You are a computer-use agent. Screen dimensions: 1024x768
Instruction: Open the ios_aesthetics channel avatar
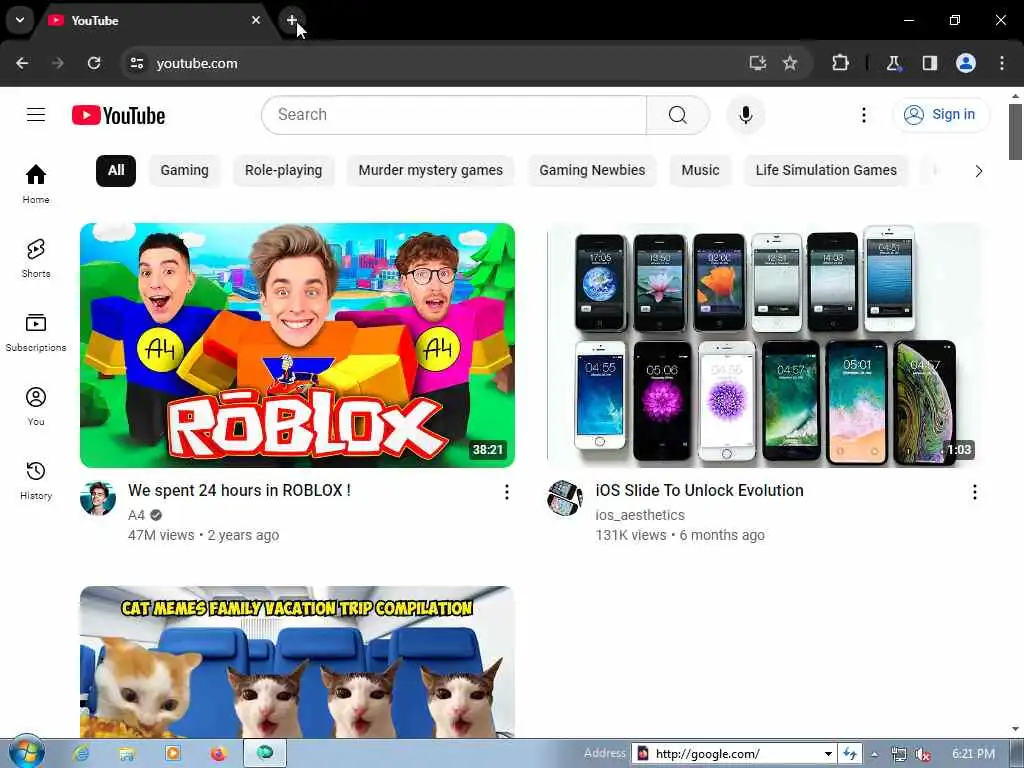(x=565, y=498)
